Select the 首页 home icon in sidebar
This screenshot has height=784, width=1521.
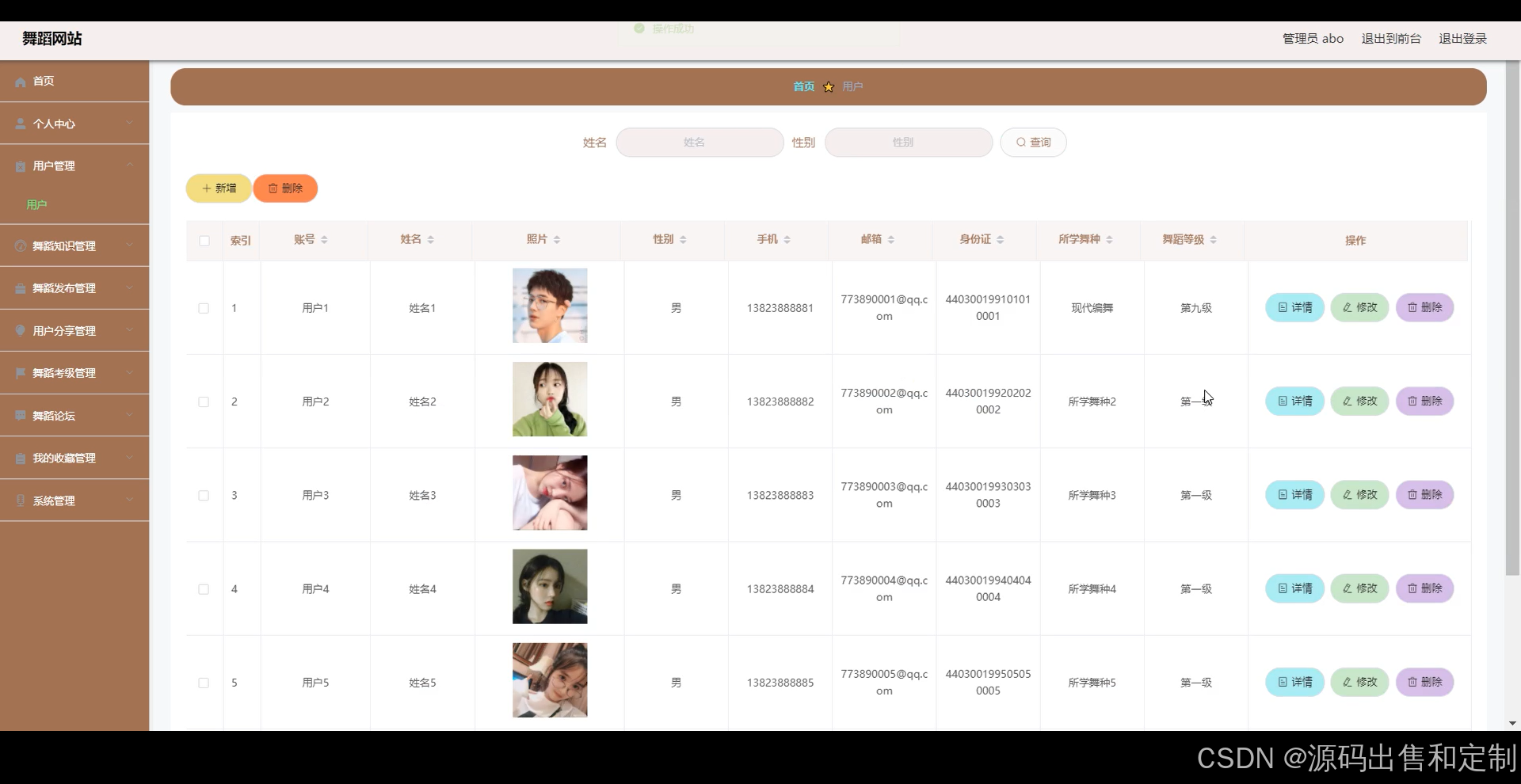19,81
